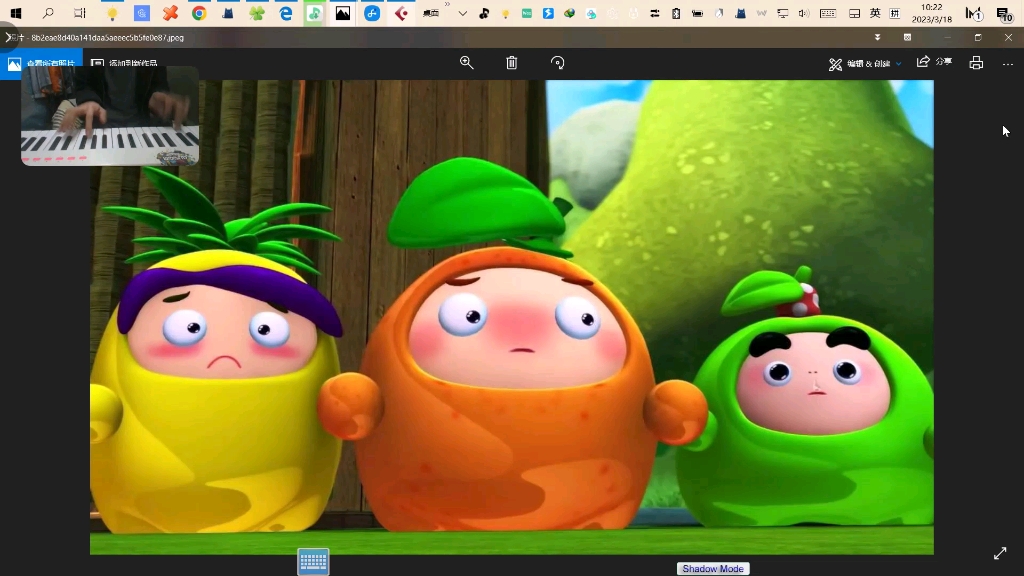Zoom in with the magnifier icon

[466, 63]
